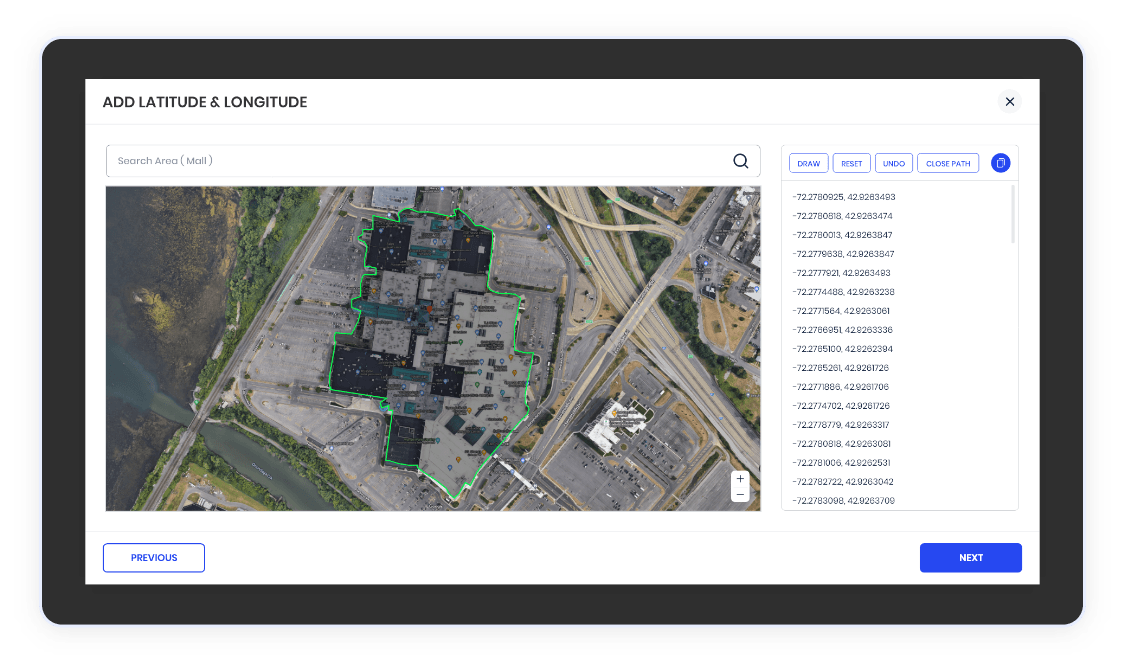Select coordinate -72.2780925, 42.9263493
The image size is (1125, 670).
pos(843,197)
